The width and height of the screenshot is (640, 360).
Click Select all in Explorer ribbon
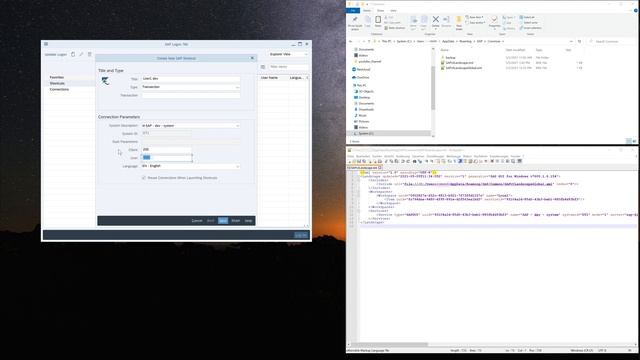click(527, 17)
